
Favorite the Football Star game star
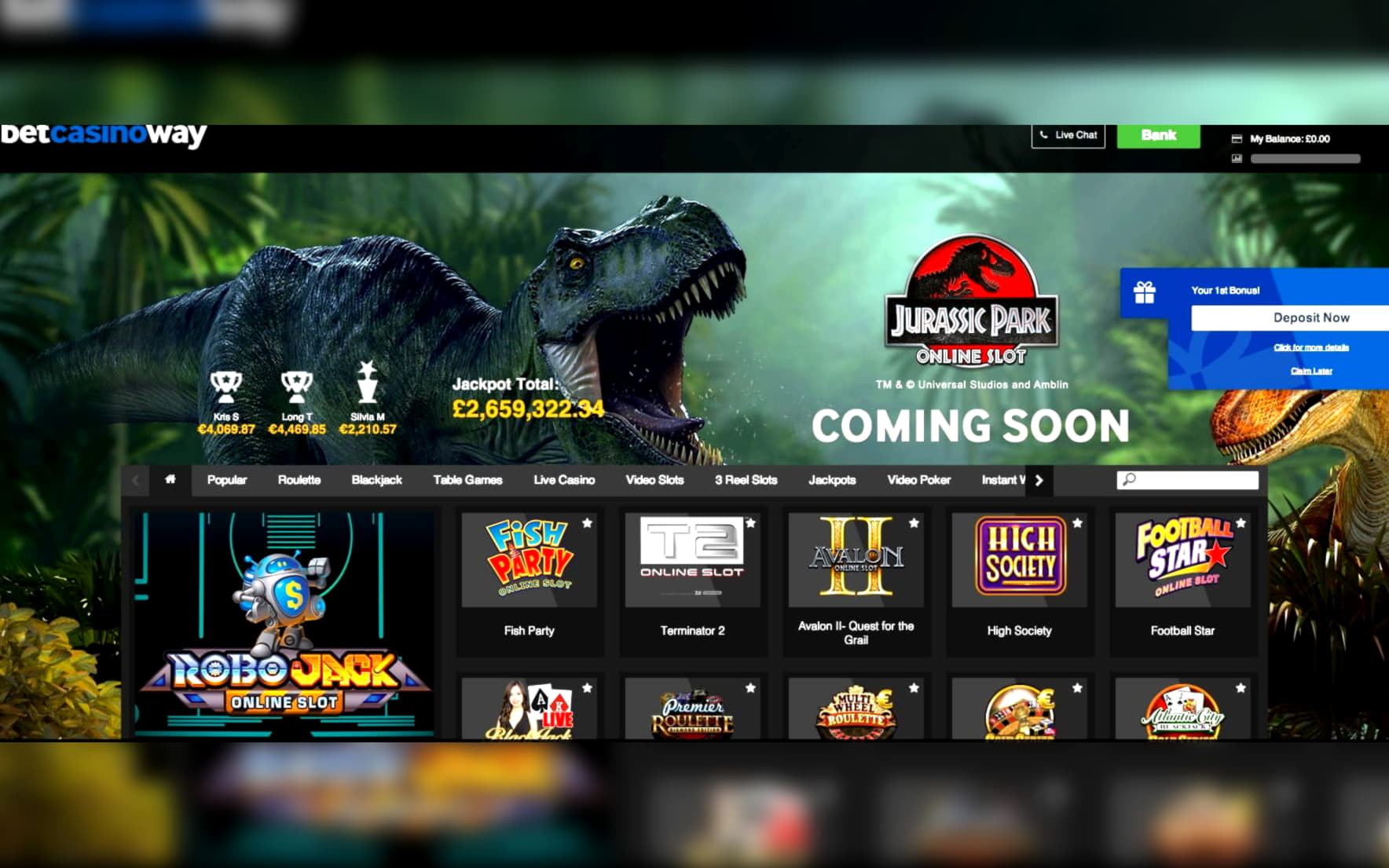[x=1241, y=523]
